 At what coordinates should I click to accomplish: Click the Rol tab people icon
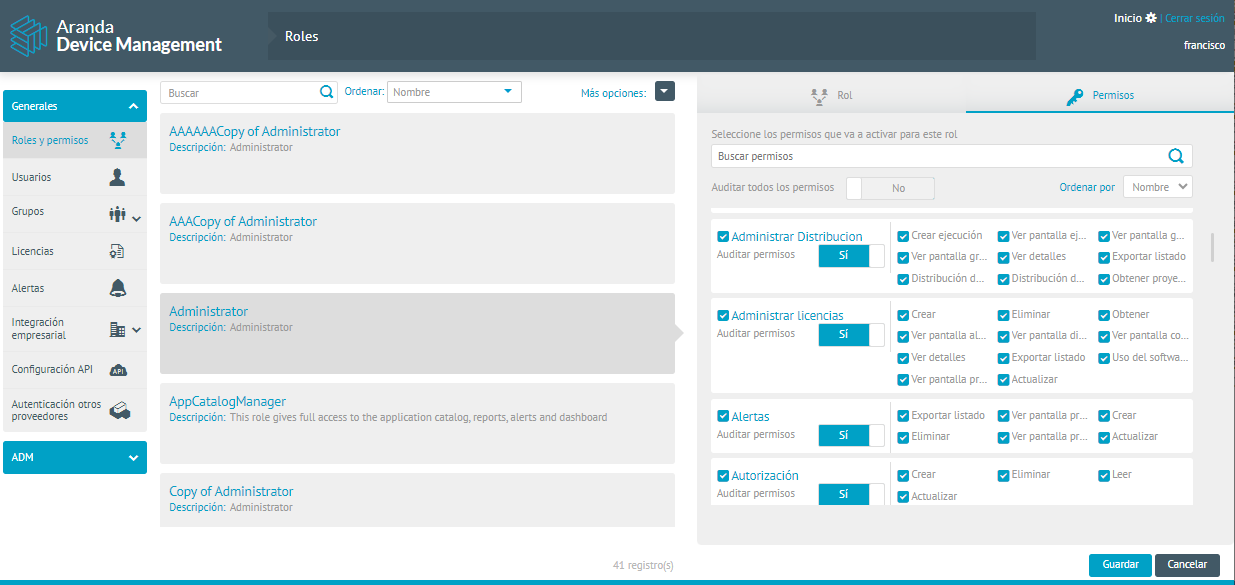[x=820, y=96]
